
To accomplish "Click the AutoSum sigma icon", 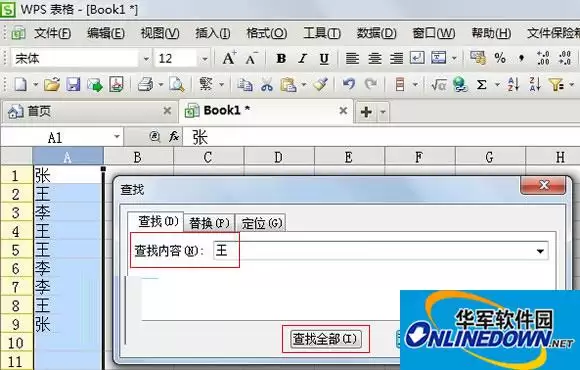I will tap(482, 85).
